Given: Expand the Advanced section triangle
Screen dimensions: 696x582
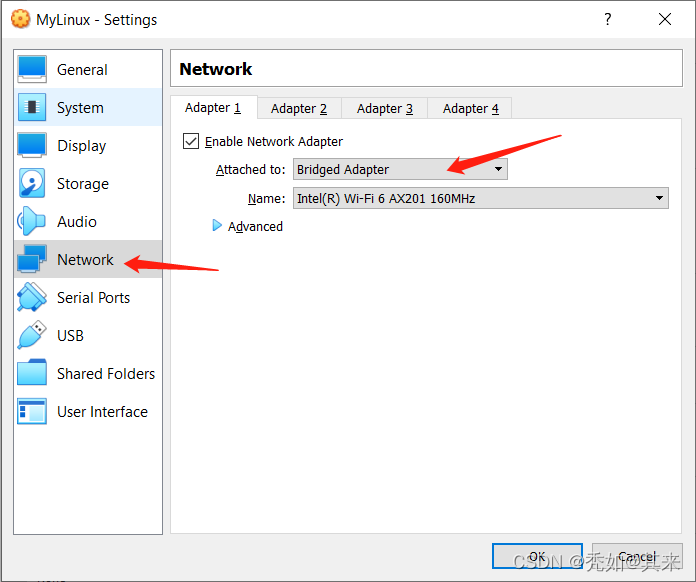Looking at the screenshot, I should [217, 226].
